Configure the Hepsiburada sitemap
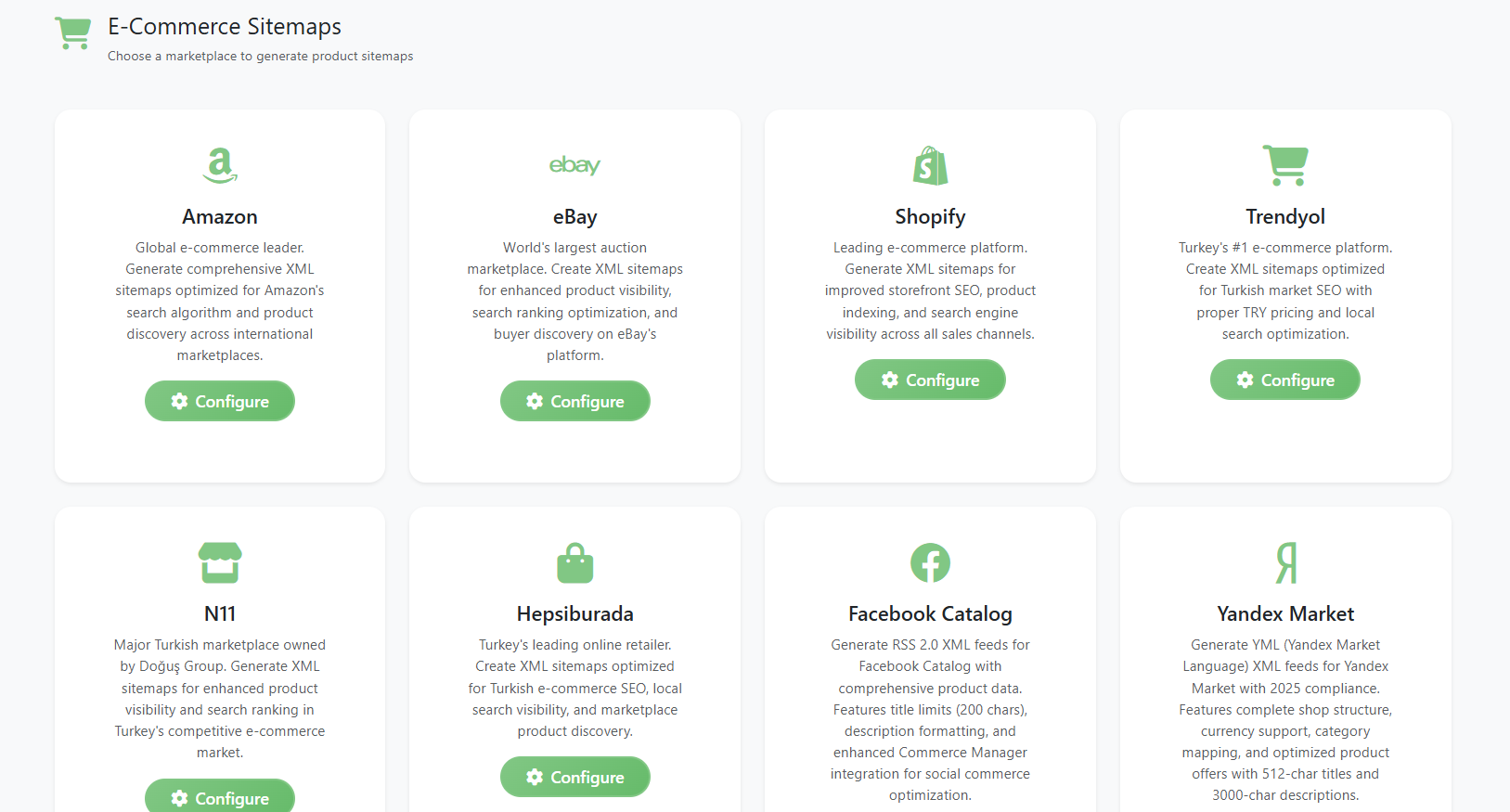1510x812 pixels. click(x=574, y=777)
